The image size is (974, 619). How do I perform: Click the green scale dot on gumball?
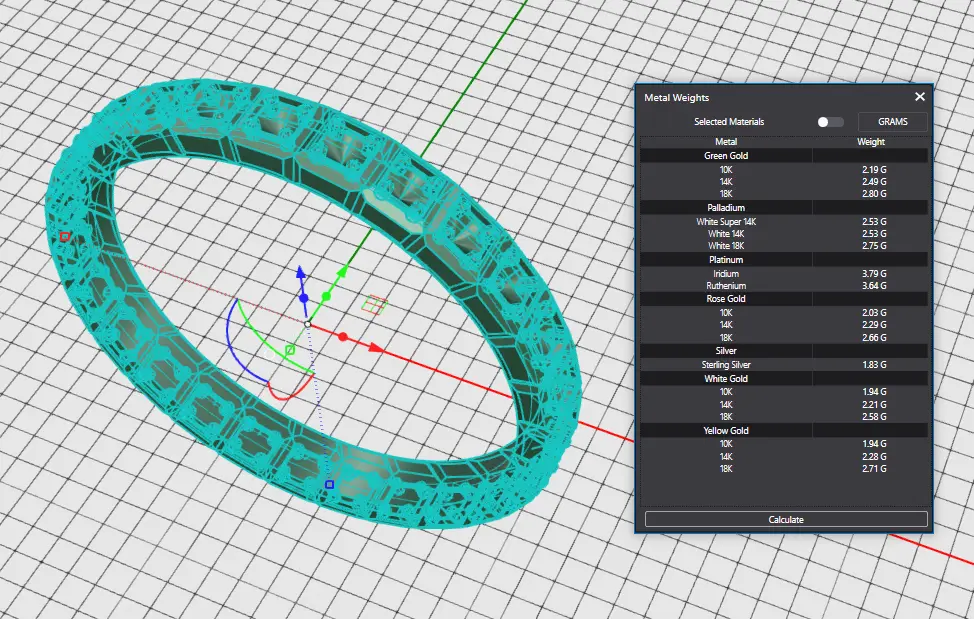pos(325,297)
